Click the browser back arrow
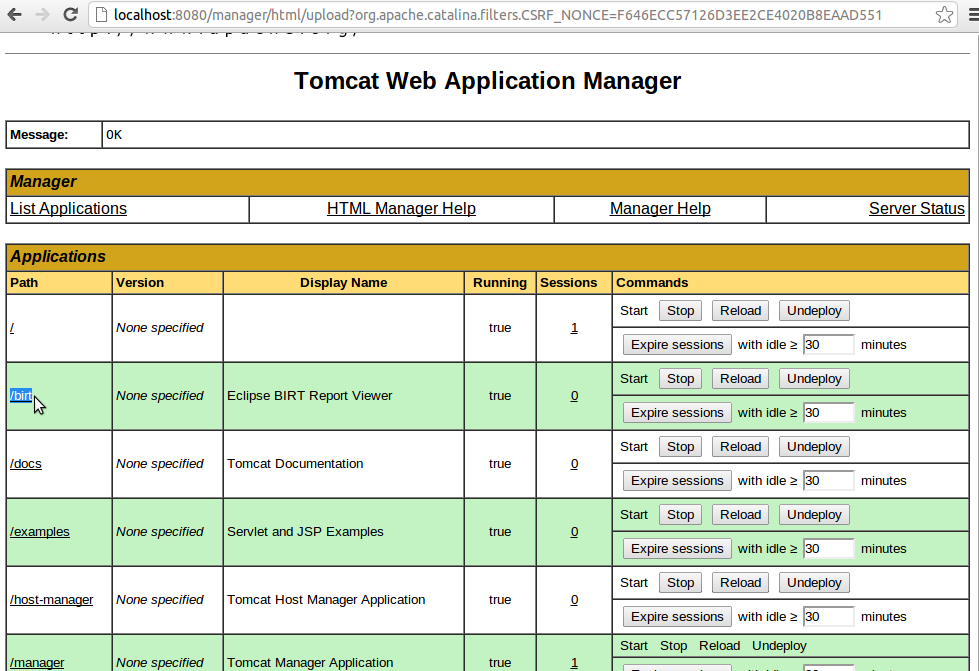The height and width of the screenshot is (671, 979). click(15, 15)
